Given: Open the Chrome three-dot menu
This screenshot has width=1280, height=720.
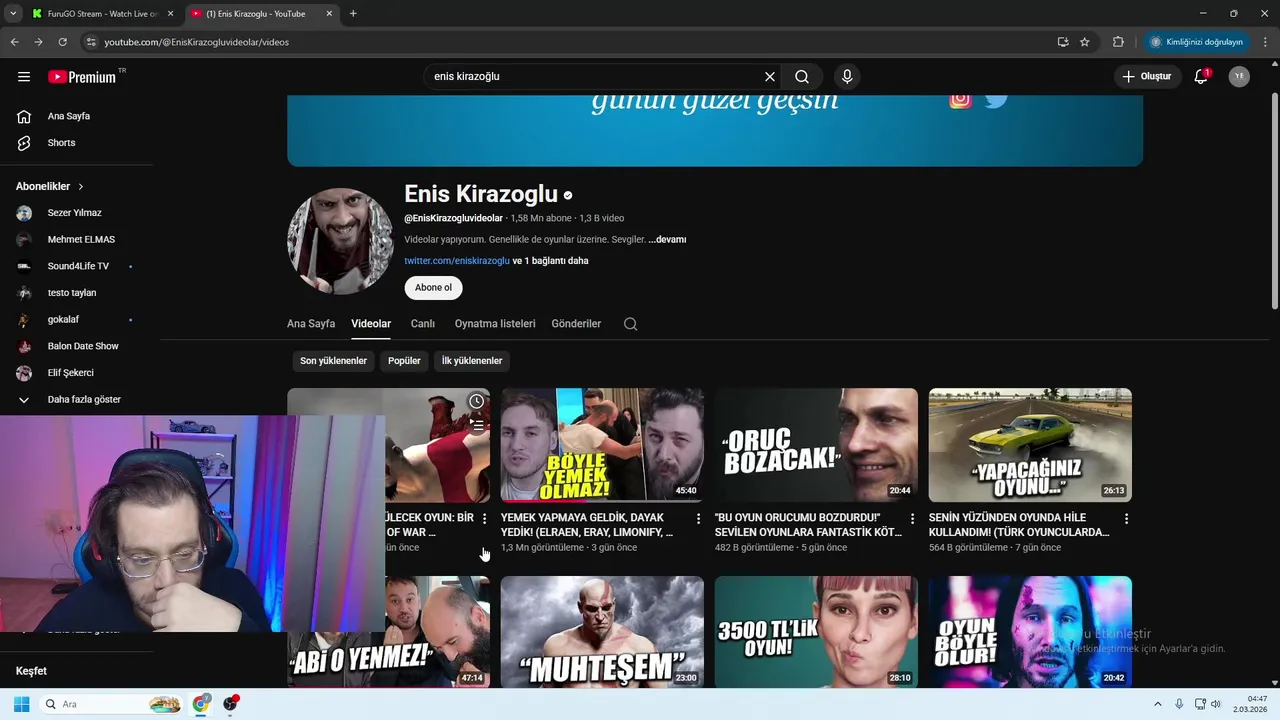Looking at the screenshot, I should pyautogui.click(x=1266, y=42).
